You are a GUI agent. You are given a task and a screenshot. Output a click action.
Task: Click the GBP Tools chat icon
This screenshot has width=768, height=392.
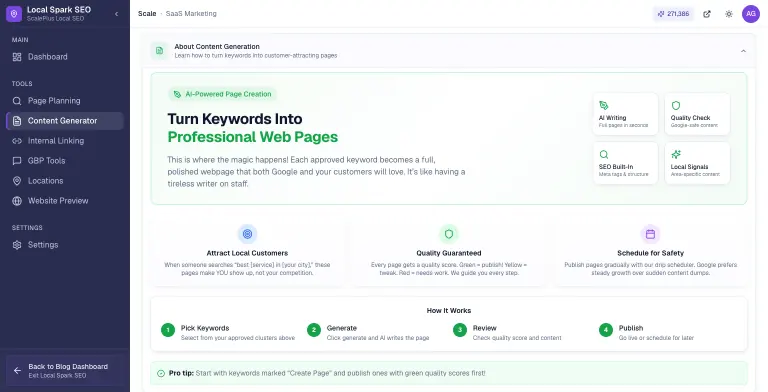(17, 161)
